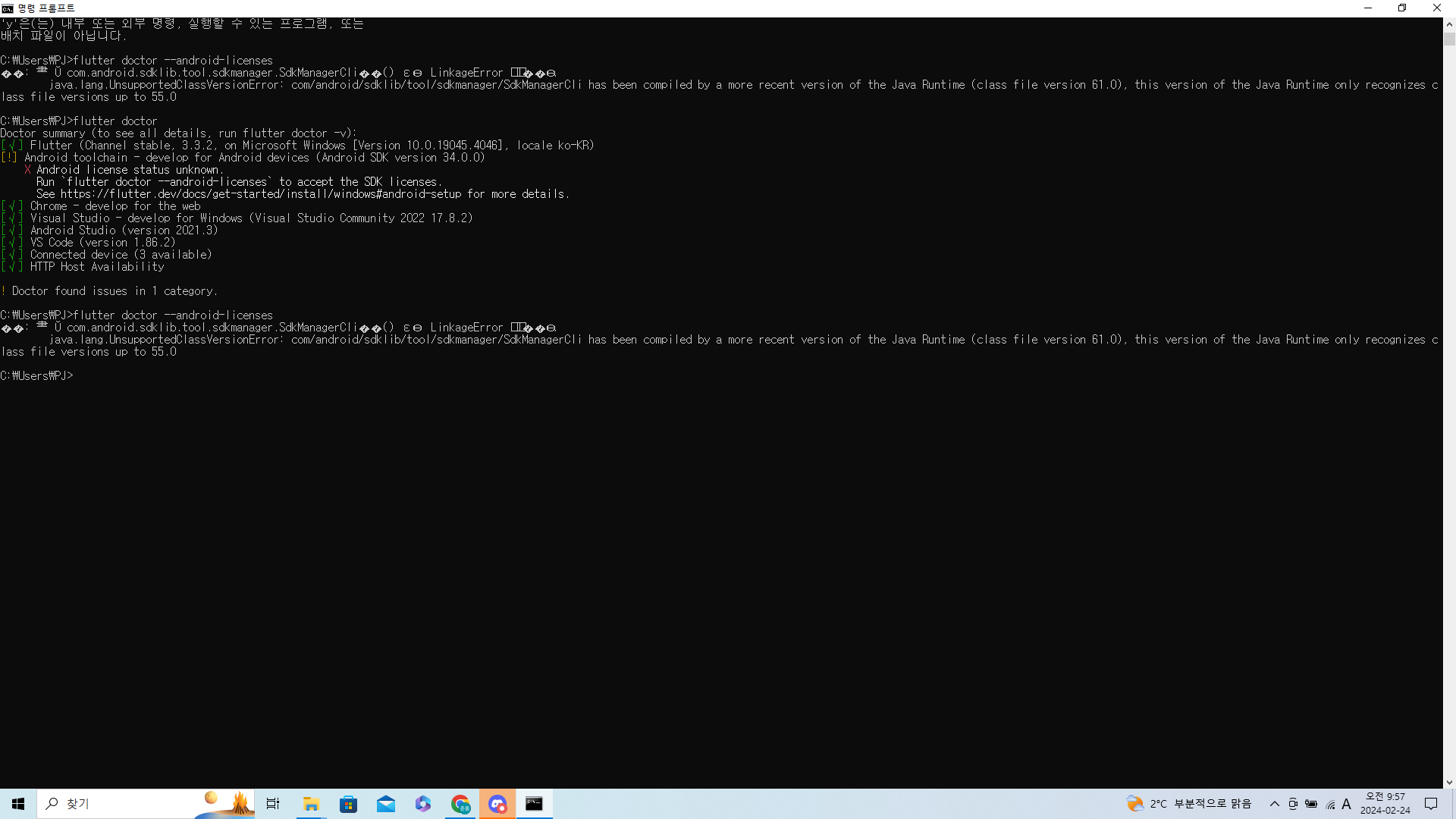
Task: Restore down the Command Prompt window
Action: [x=1402, y=8]
